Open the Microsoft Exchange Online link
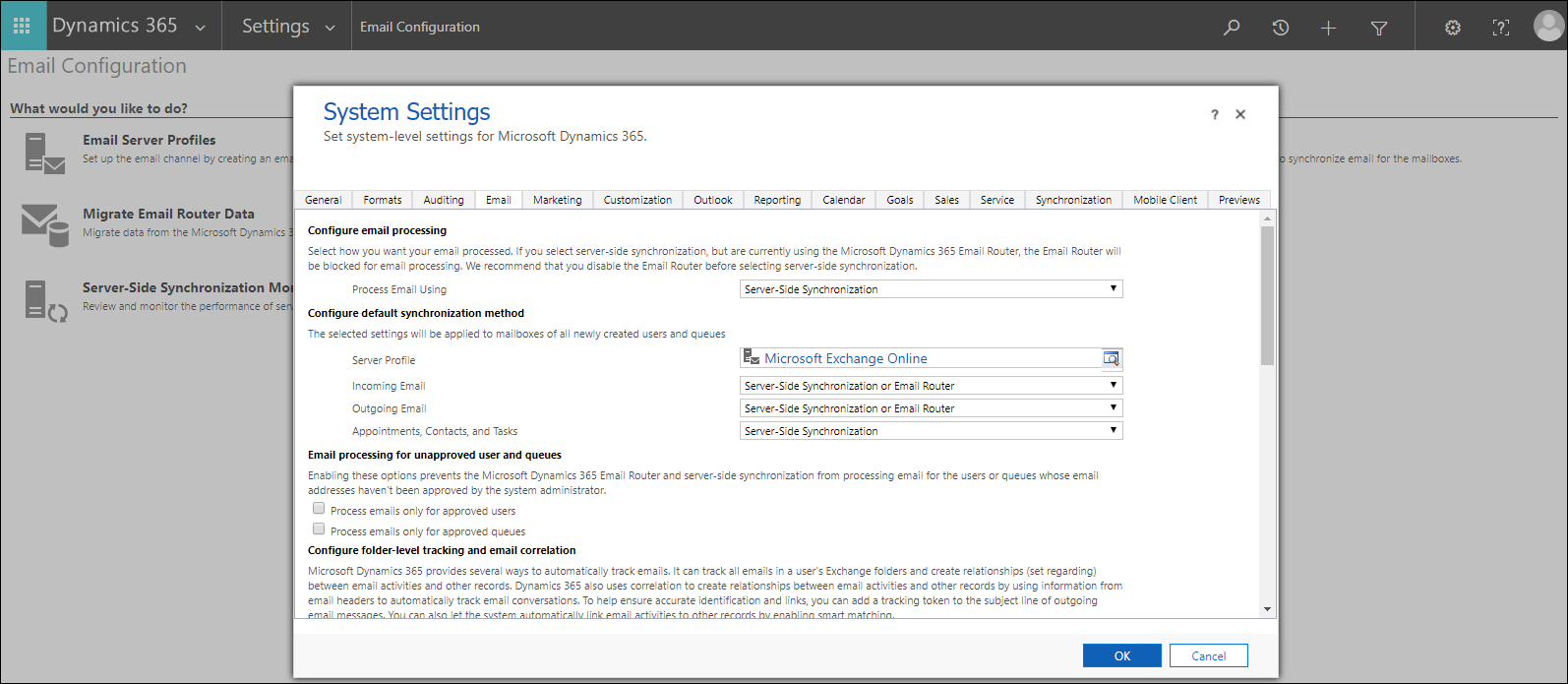 pyautogui.click(x=846, y=358)
